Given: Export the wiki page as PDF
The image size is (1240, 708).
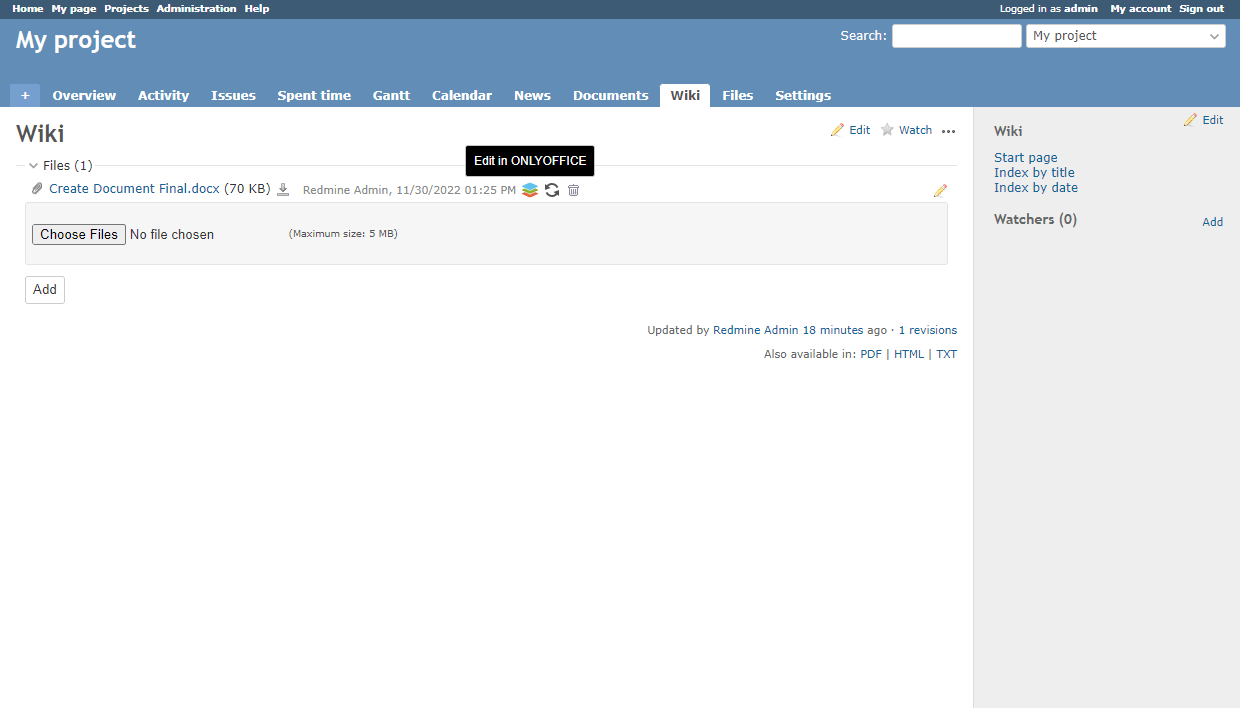Looking at the screenshot, I should click(x=870, y=353).
